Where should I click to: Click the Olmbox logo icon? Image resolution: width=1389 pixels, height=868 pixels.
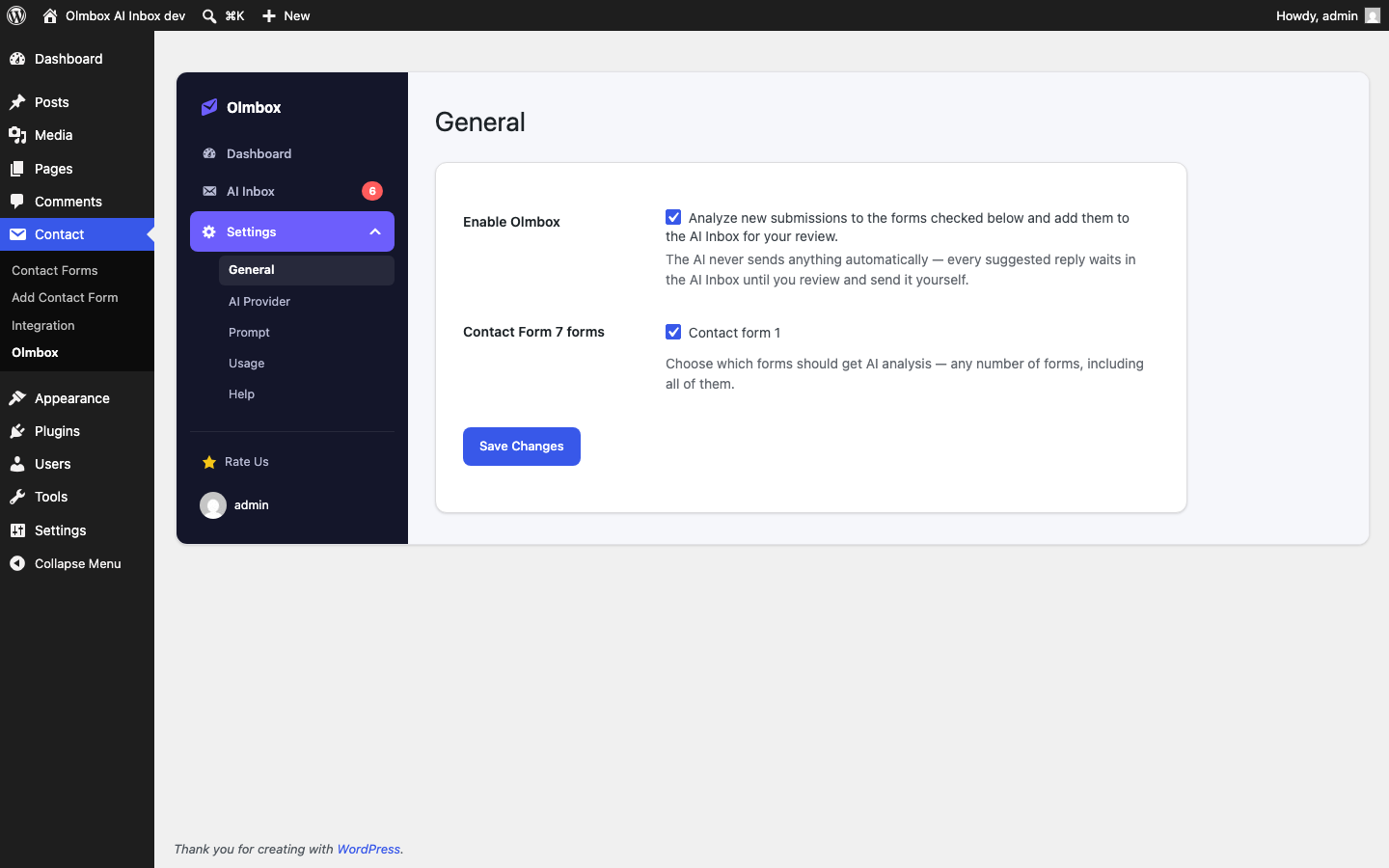click(209, 107)
